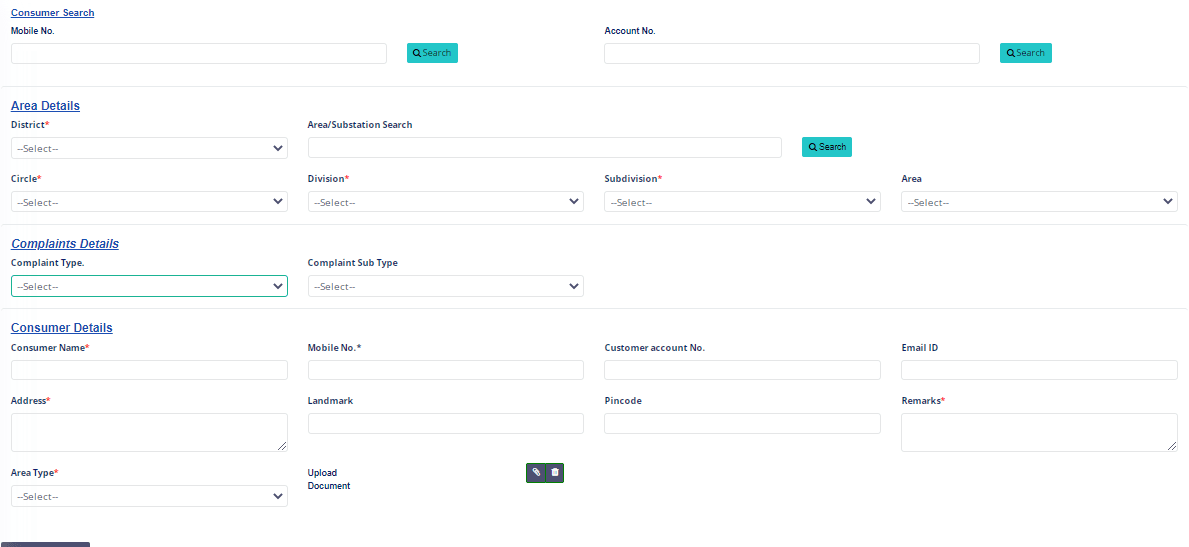
Task: Click the Area/Substation Search input box
Action: [x=544, y=148]
